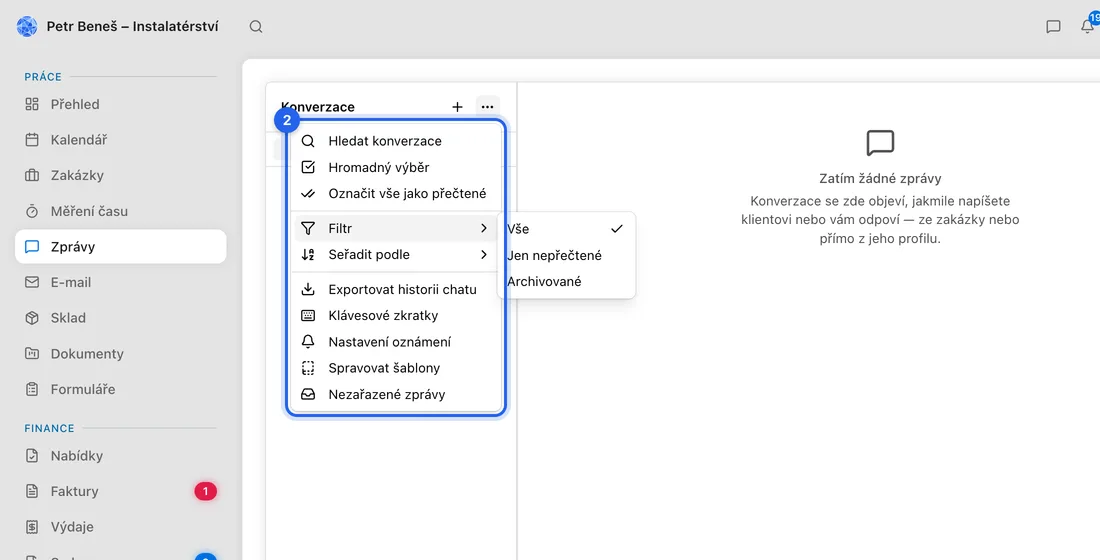The width and height of the screenshot is (1100, 560).
Task: Open the chat bubble icon in top bar
Action: (x=1053, y=27)
